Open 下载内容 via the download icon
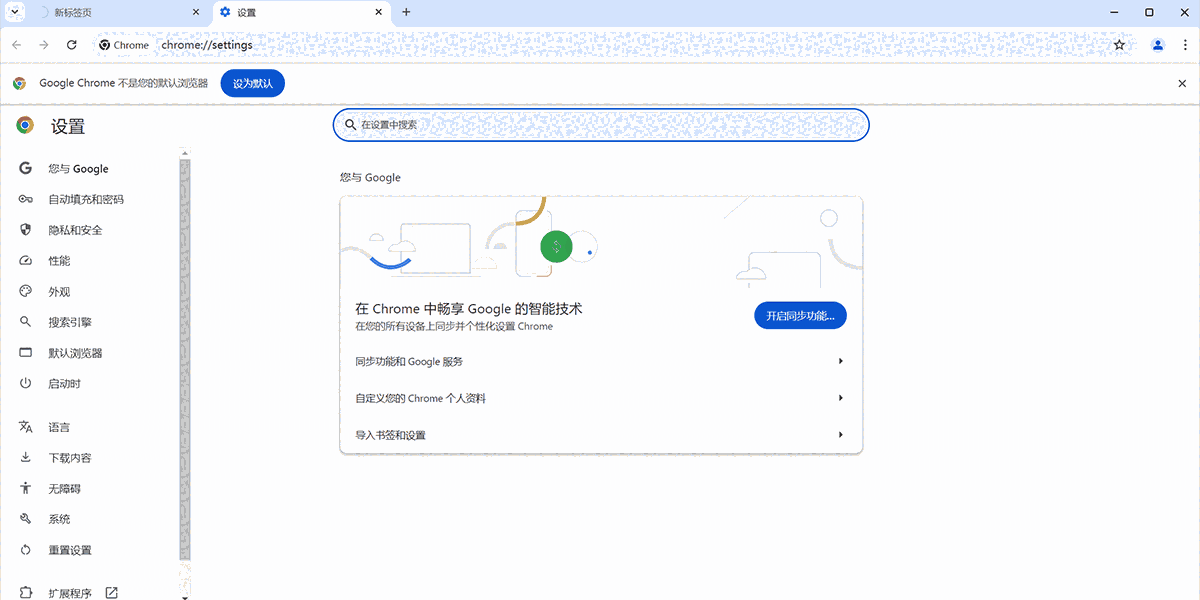 click(x=26, y=457)
